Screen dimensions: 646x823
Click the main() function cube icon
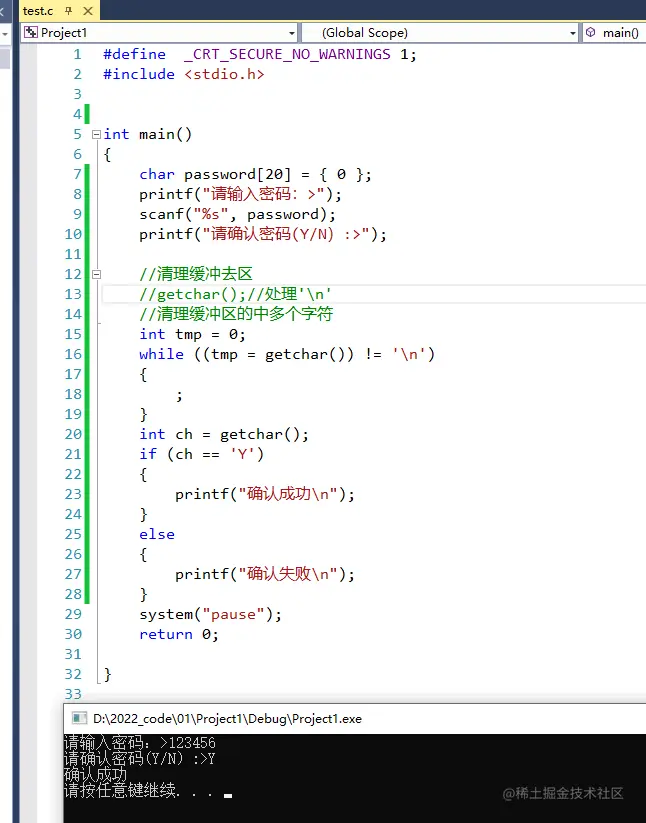pyautogui.click(x=591, y=33)
